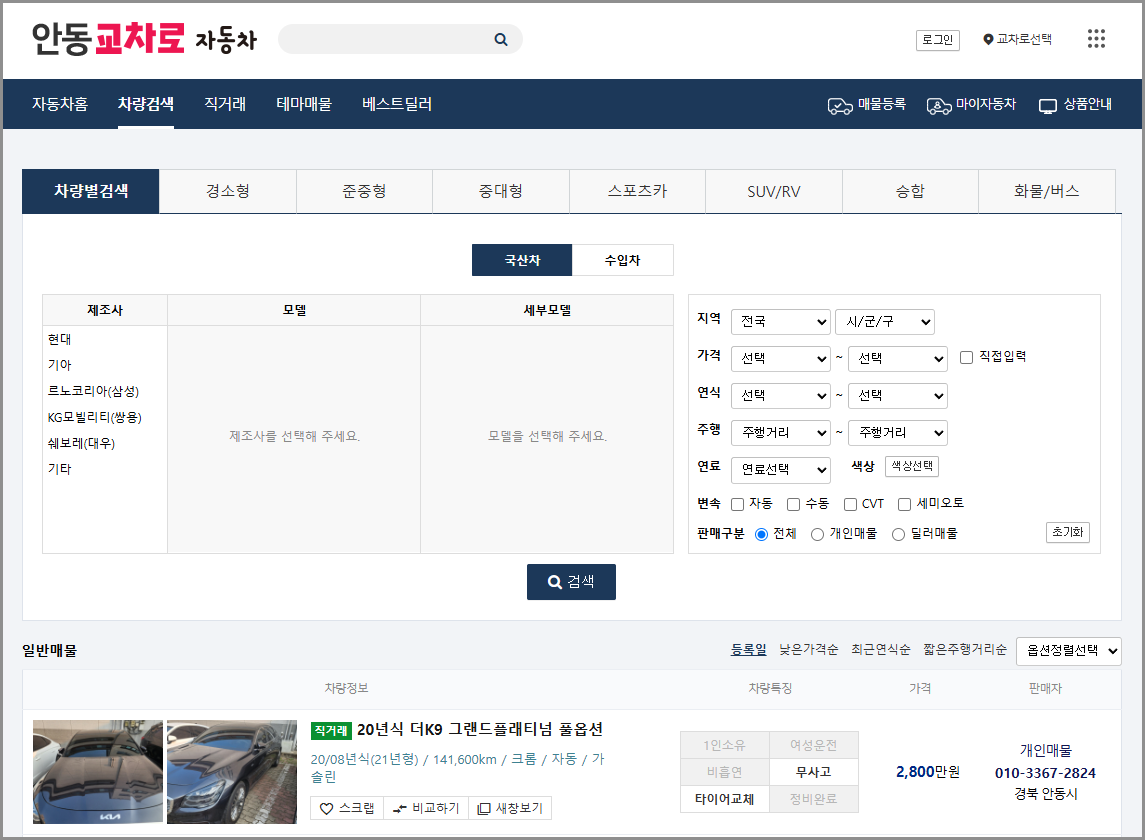Viewport: 1145px width, 840px height.
Task: Click the 교차로선택 location pin icon
Action: point(990,39)
